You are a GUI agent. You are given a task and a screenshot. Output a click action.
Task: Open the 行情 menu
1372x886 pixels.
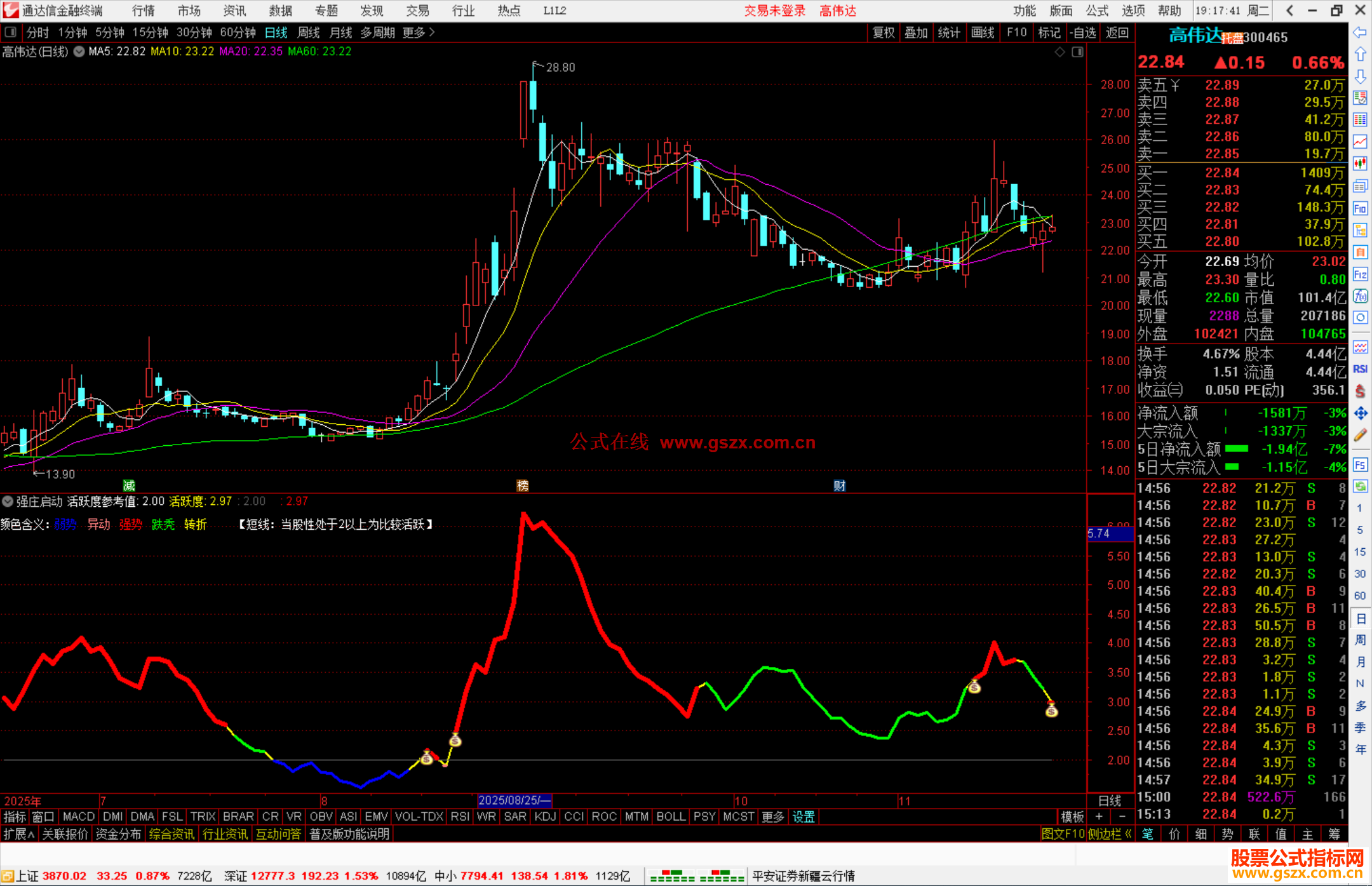coord(144,11)
